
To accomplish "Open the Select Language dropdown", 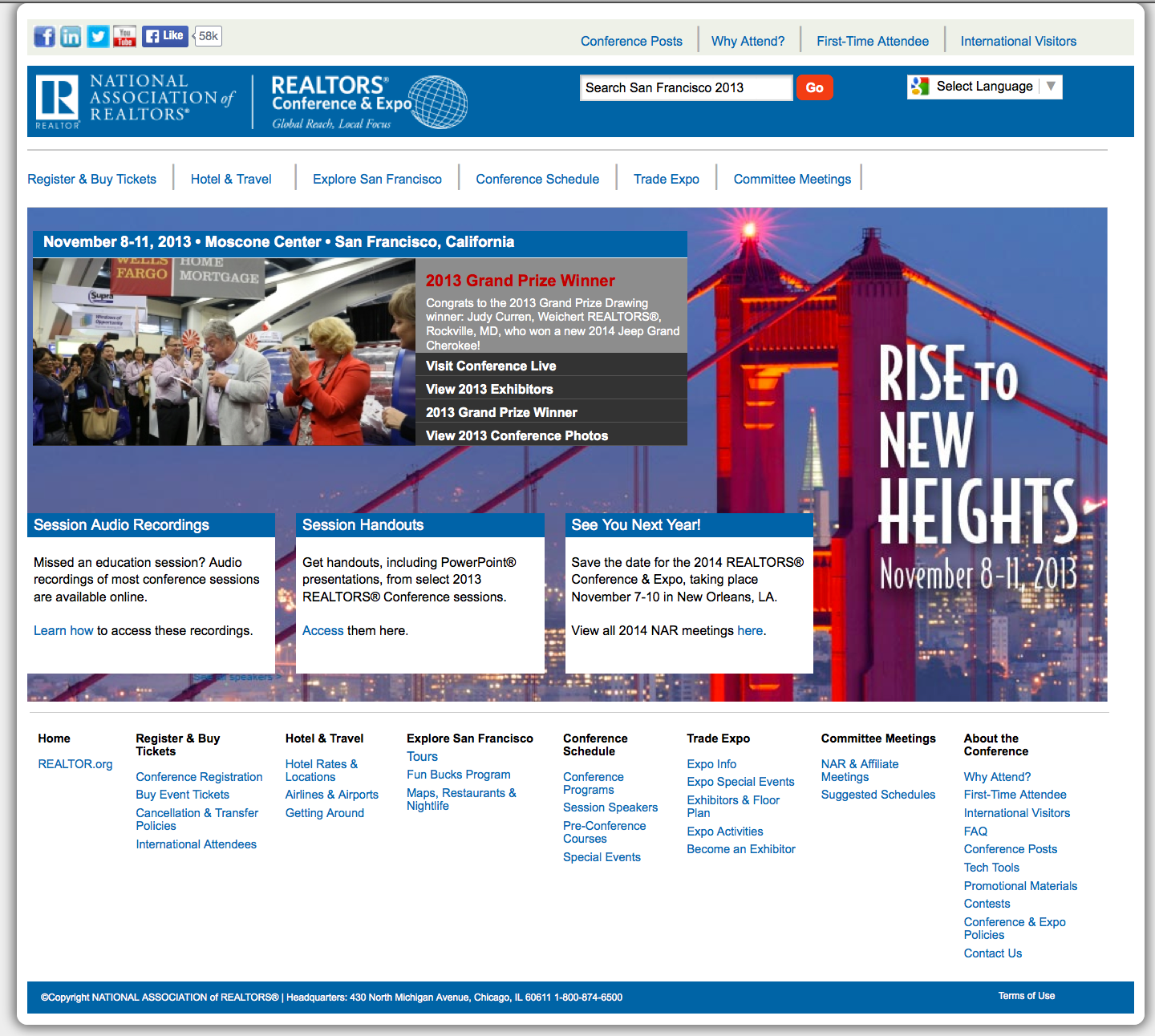I will (985, 87).
